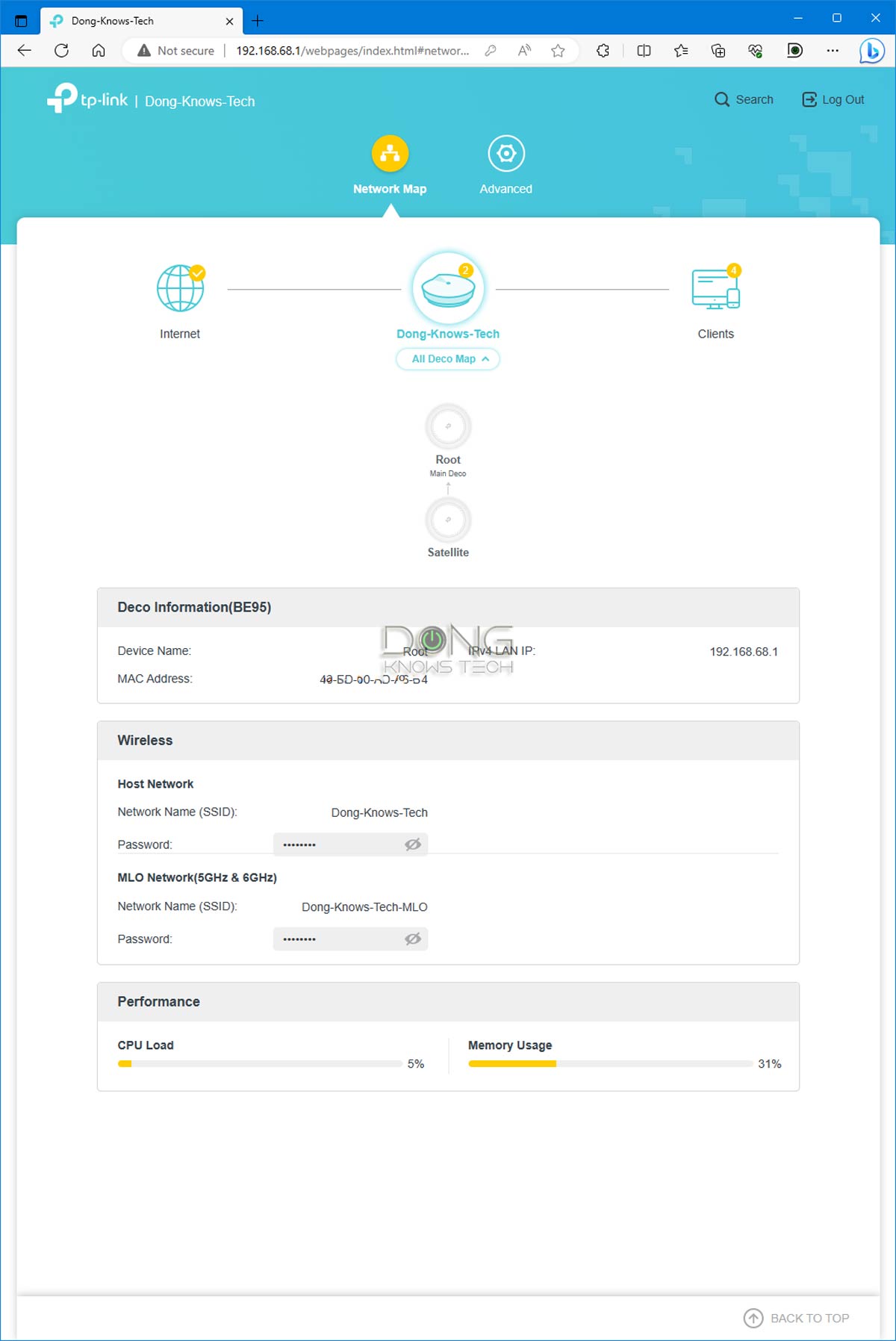Select the Dong-Knows-Tech browser tab

pyautogui.click(x=142, y=21)
